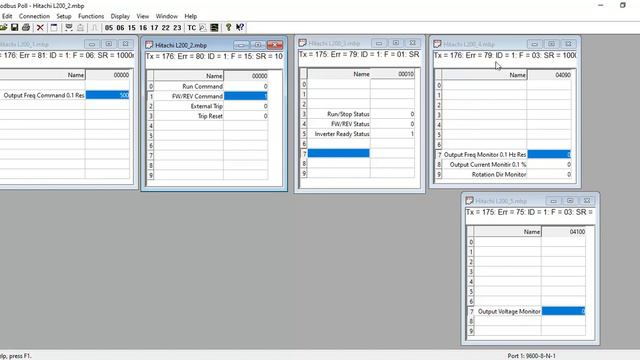640x360 pixels.
Task: Select function 23 toolbar button
Action: pyautogui.click(x=177, y=28)
